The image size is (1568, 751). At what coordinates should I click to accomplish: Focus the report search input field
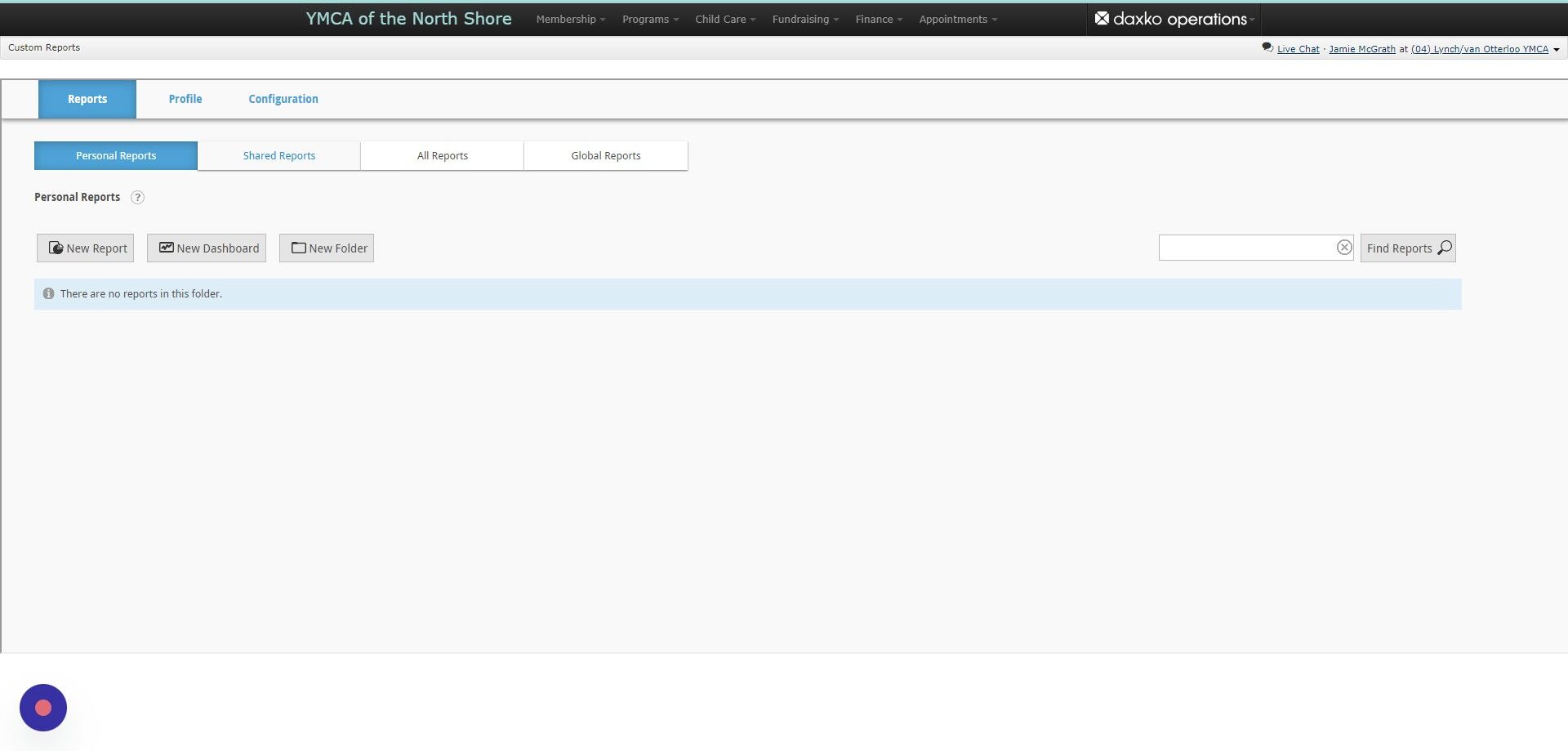1246,248
